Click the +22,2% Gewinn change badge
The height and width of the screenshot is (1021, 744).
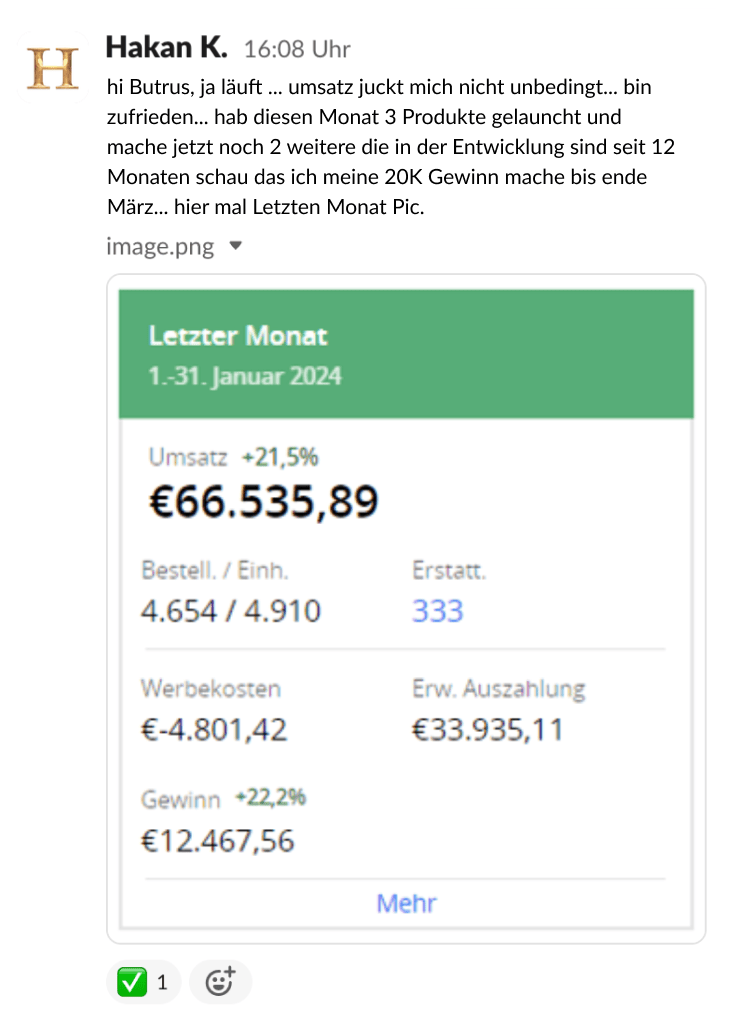click(271, 798)
